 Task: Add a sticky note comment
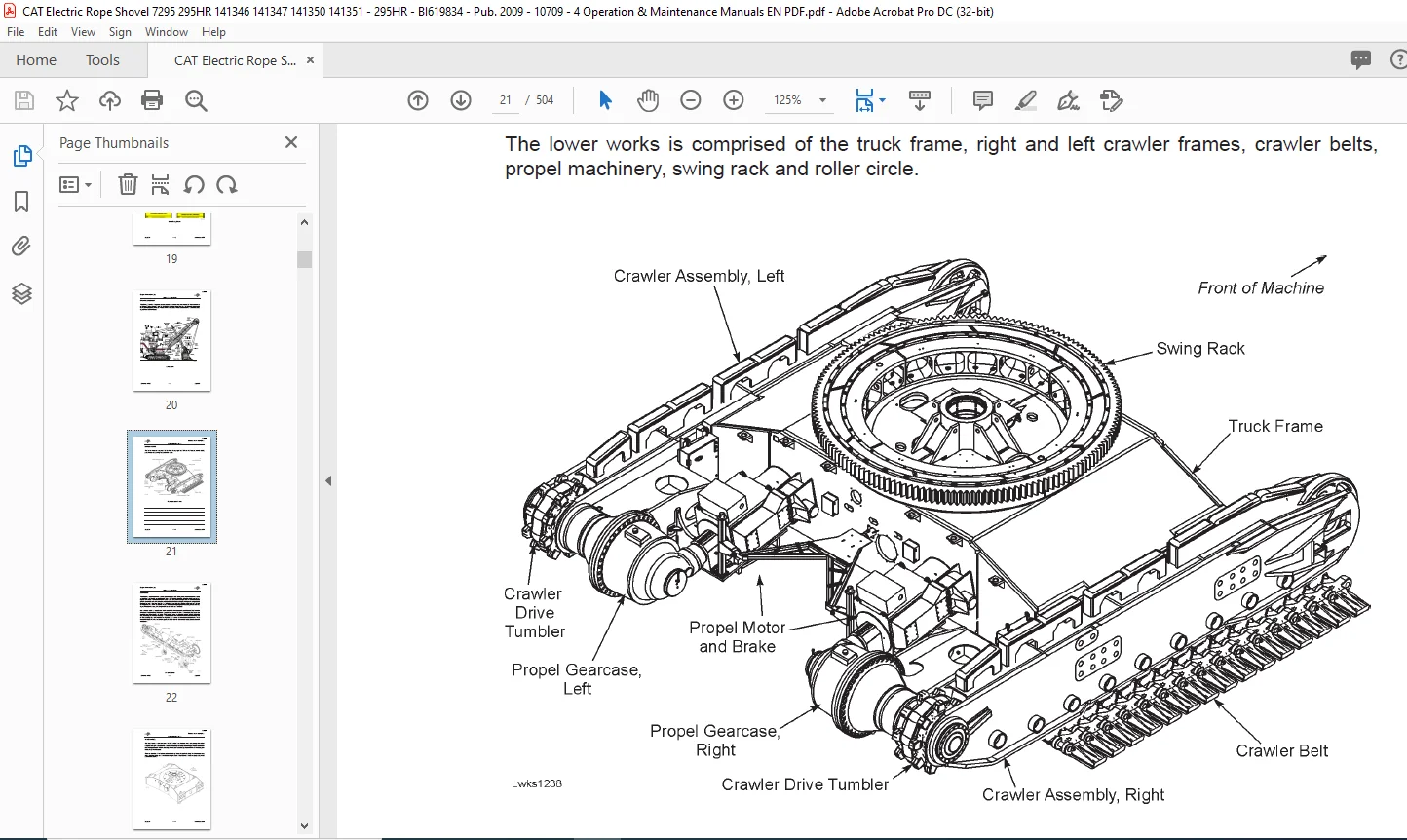[983, 100]
